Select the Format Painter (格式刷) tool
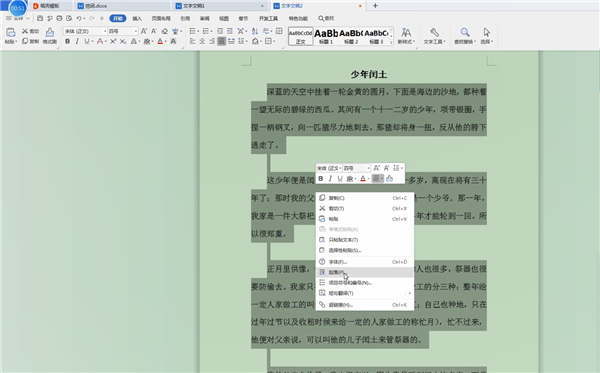Screen dimensions: 600x373 [x=50, y=36]
